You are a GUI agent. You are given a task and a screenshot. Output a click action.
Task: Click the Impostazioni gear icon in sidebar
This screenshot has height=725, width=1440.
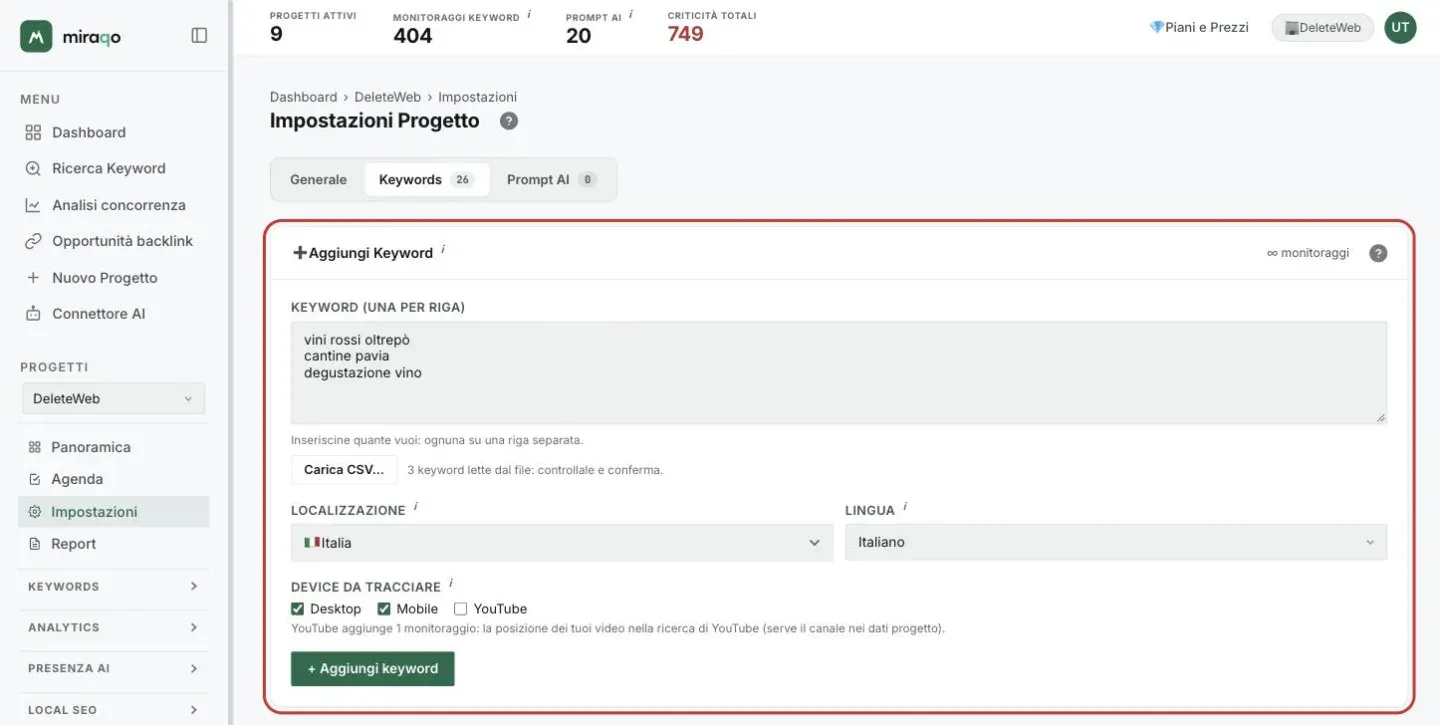35,512
